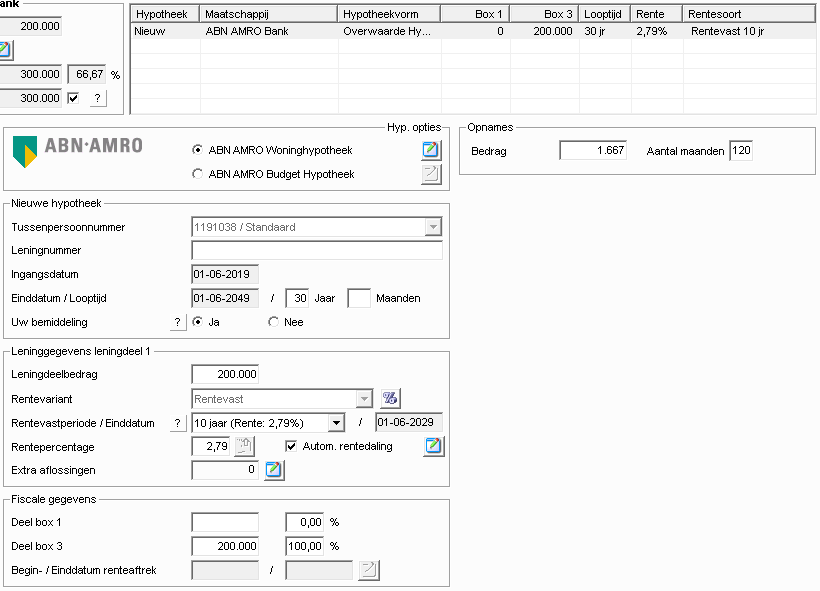The width and height of the screenshot is (820, 591).
Task: Click the 66,67 percentage field
Action: pyautogui.click(x=87, y=74)
